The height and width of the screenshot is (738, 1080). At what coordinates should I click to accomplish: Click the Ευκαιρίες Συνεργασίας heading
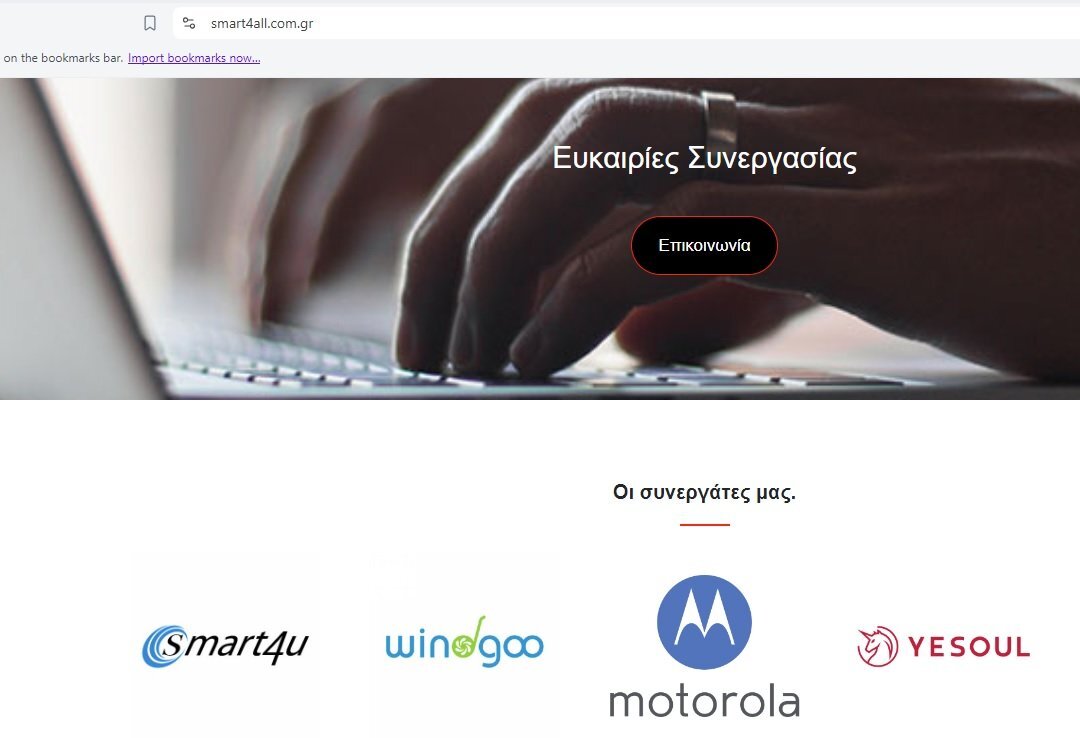(705, 158)
